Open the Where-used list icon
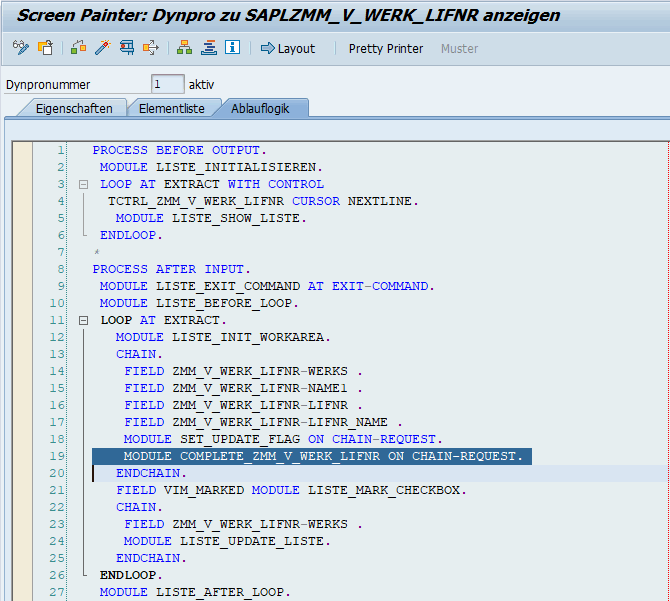 [x=127, y=47]
